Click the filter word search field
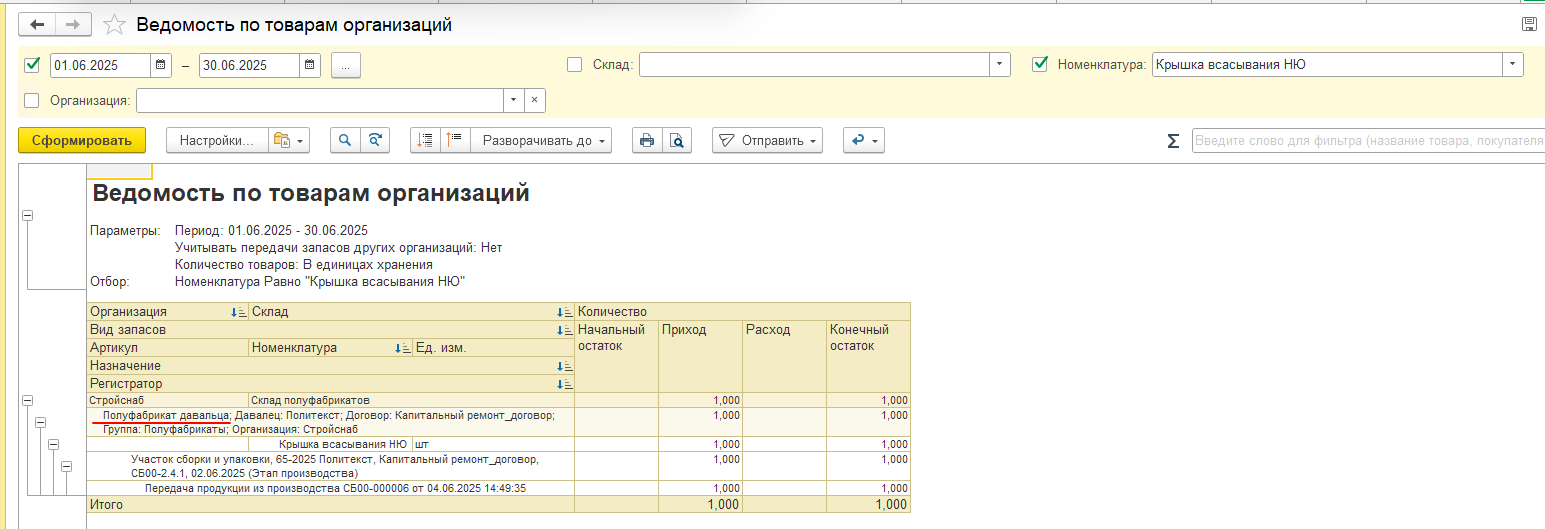Image resolution: width=1545 pixels, height=529 pixels. coord(1366,141)
